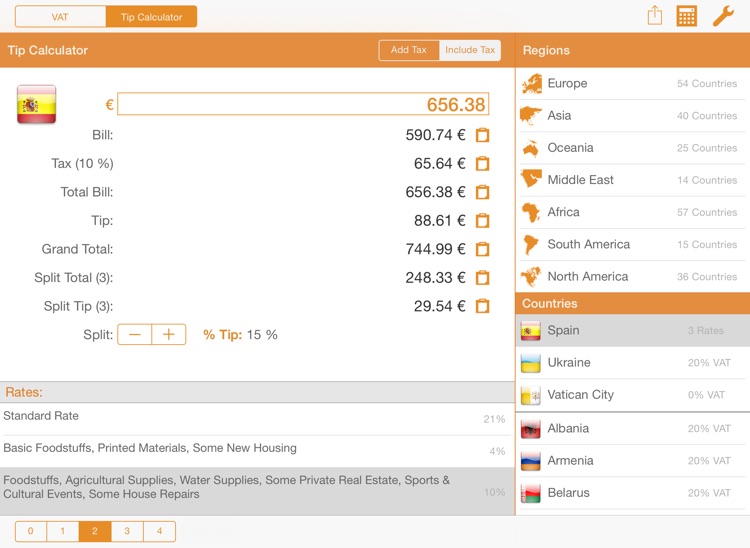
Task: Choose Albania by its country name
Action: tap(568, 428)
